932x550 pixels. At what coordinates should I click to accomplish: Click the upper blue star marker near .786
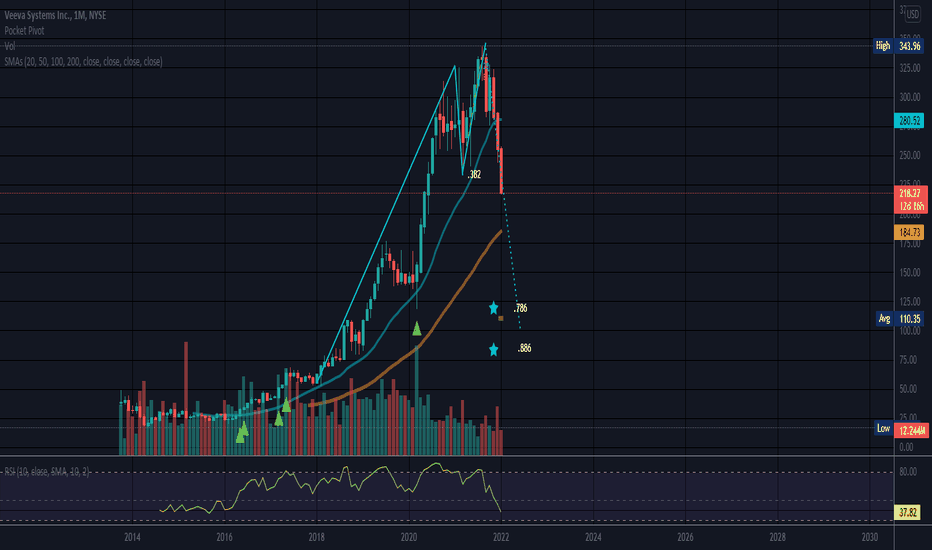[x=493, y=307]
